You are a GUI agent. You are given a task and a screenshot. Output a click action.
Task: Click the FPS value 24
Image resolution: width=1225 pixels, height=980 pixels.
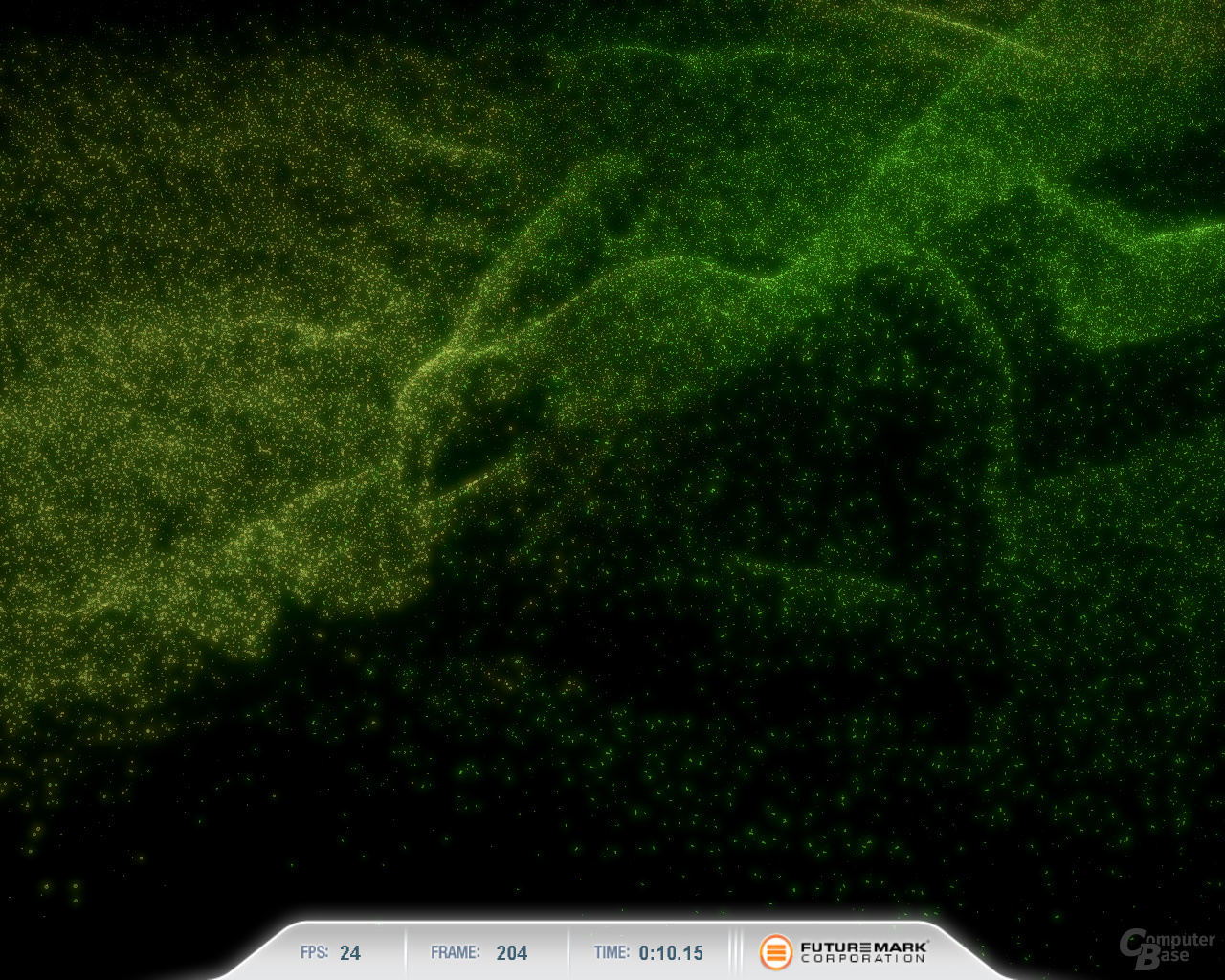(350, 953)
